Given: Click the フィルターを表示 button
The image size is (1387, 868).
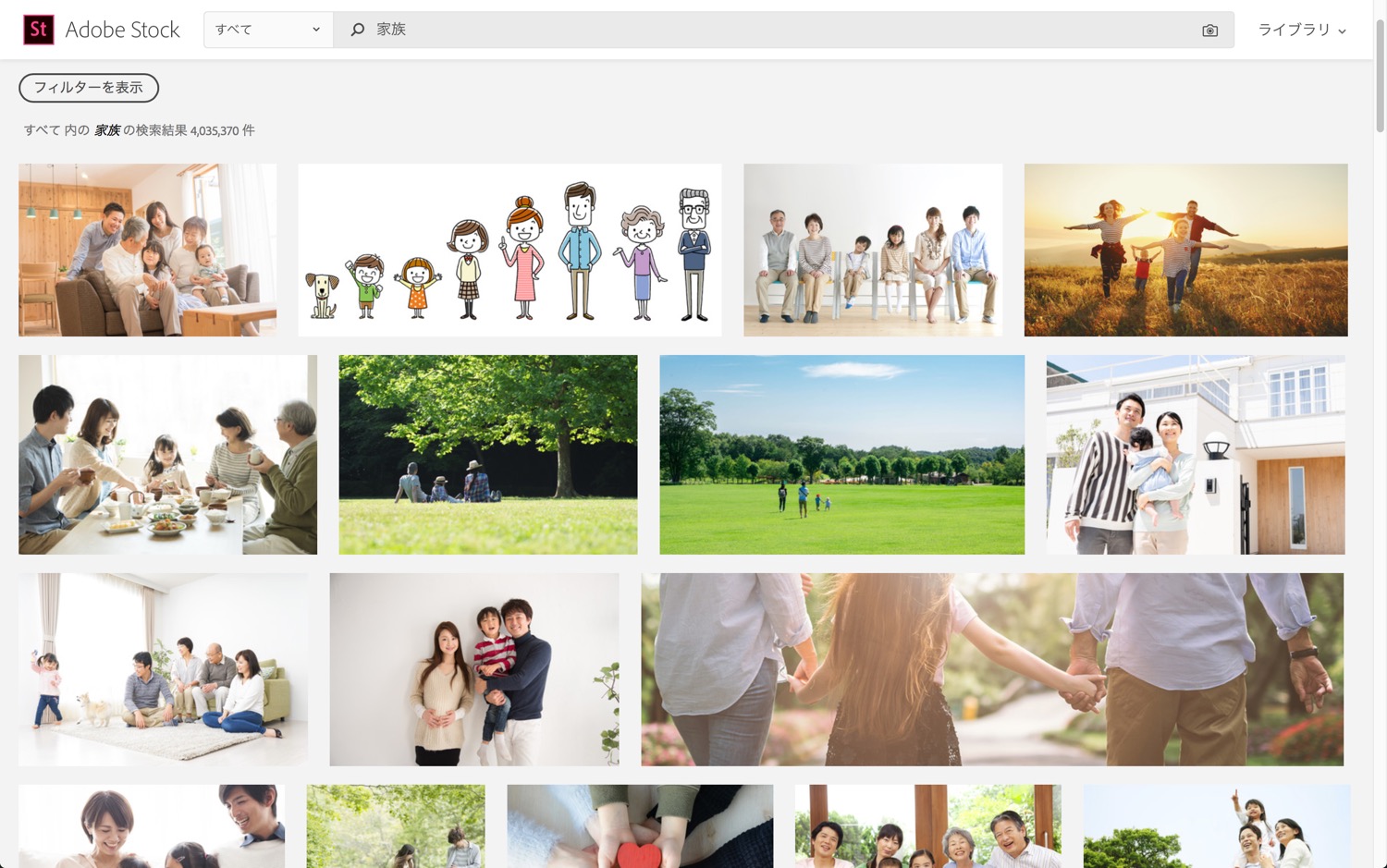Looking at the screenshot, I should tap(89, 88).
